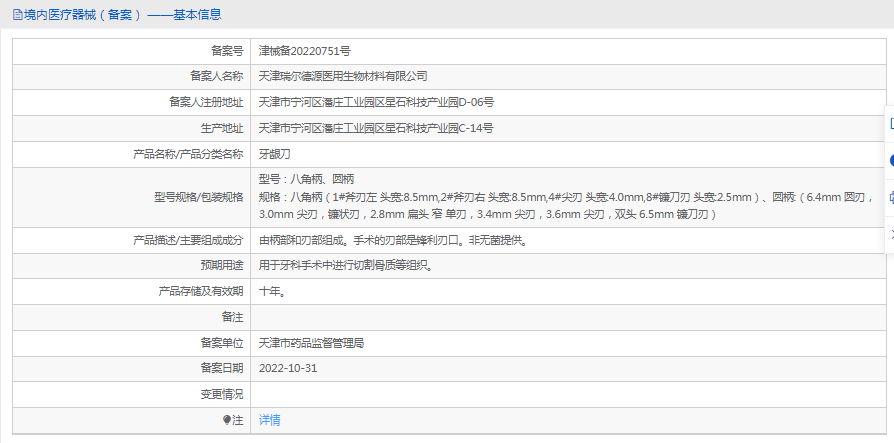Click the 备案日期 row label
894x443 pixels.
point(222,368)
